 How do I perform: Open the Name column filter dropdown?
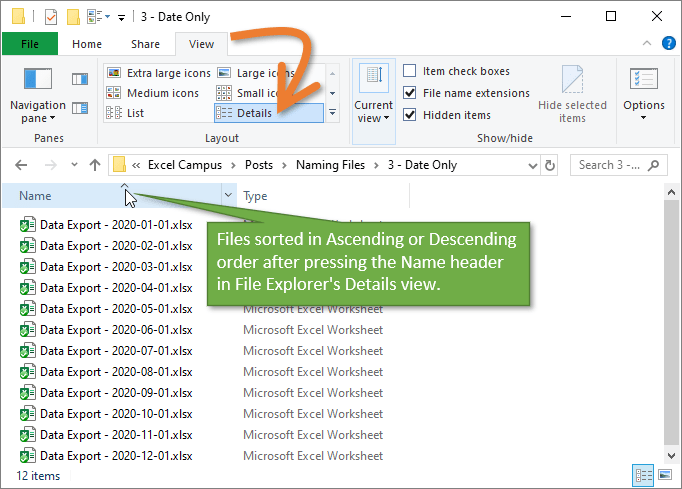coord(229,197)
